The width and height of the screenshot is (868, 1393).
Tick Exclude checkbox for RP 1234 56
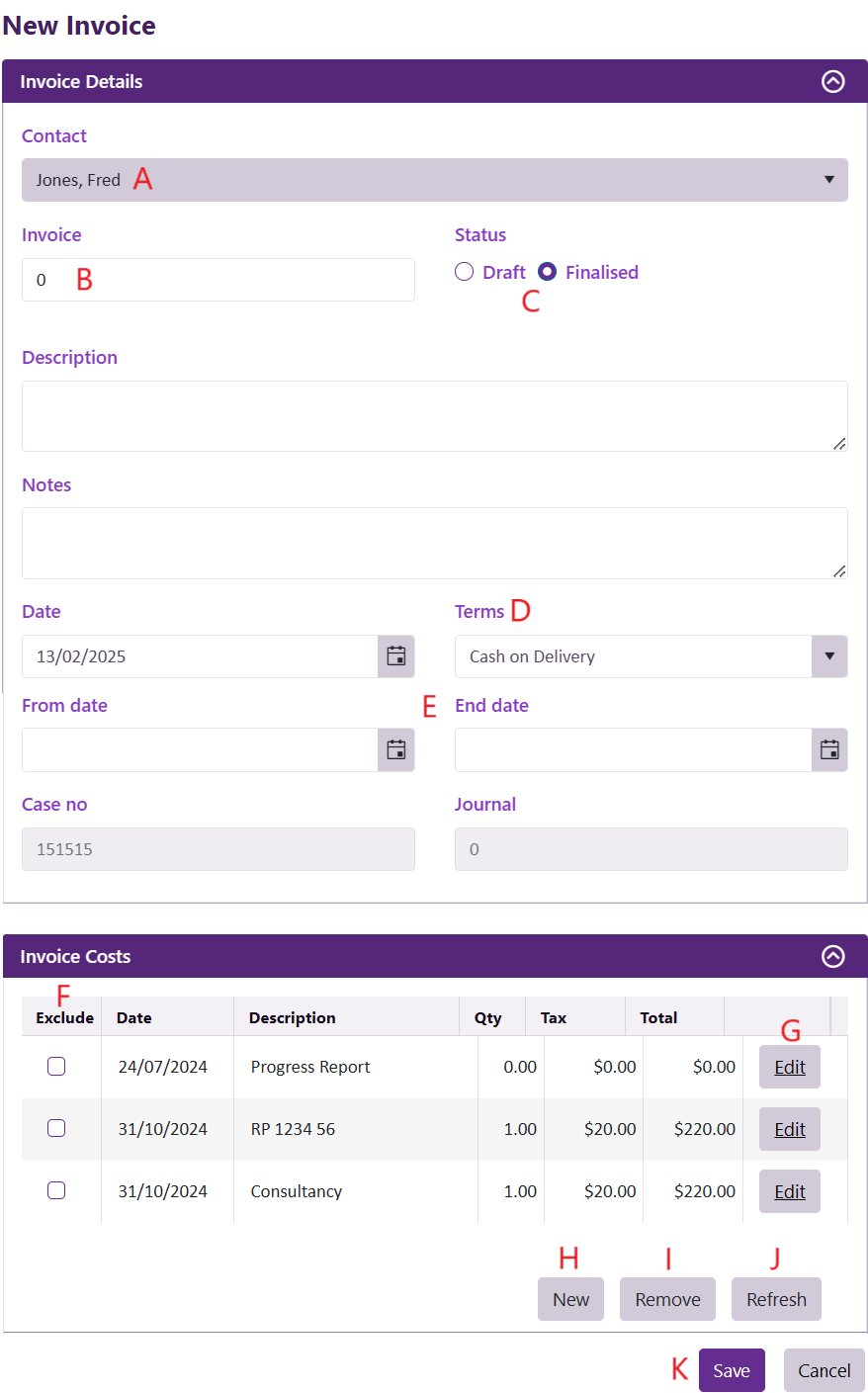[x=57, y=1128]
